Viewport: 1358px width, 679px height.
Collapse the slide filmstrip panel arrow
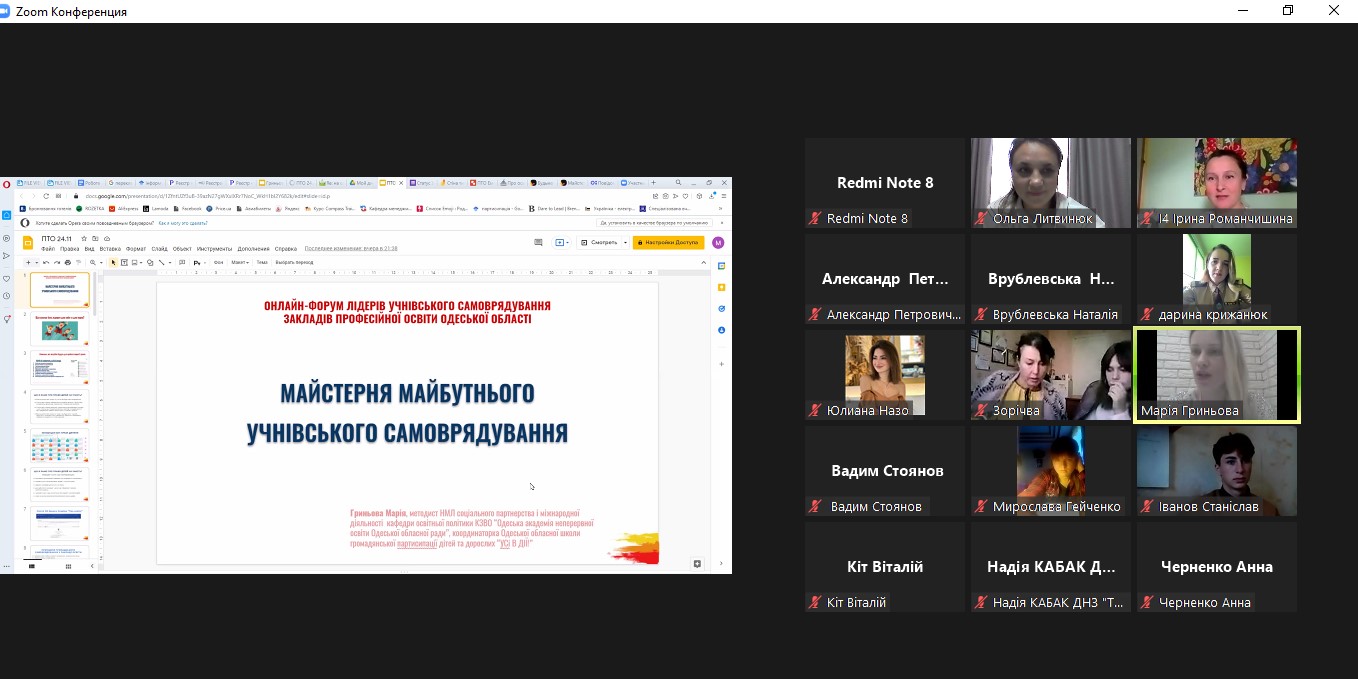pyautogui.click(x=91, y=565)
